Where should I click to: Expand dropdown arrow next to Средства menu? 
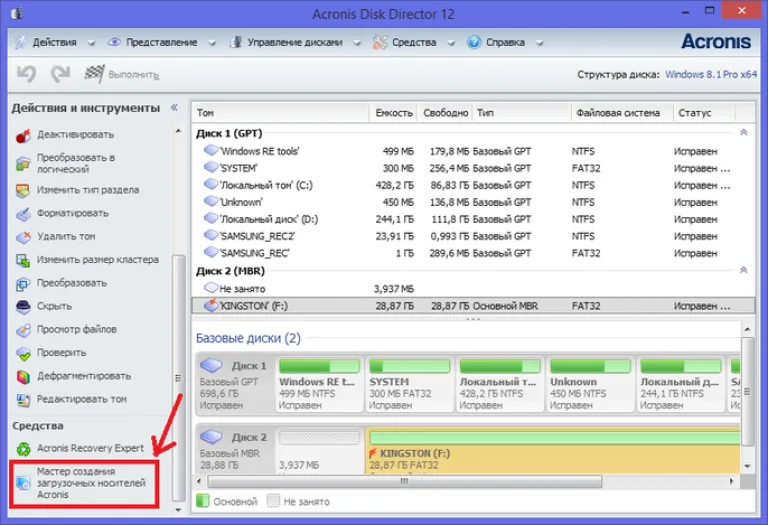pos(451,43)
